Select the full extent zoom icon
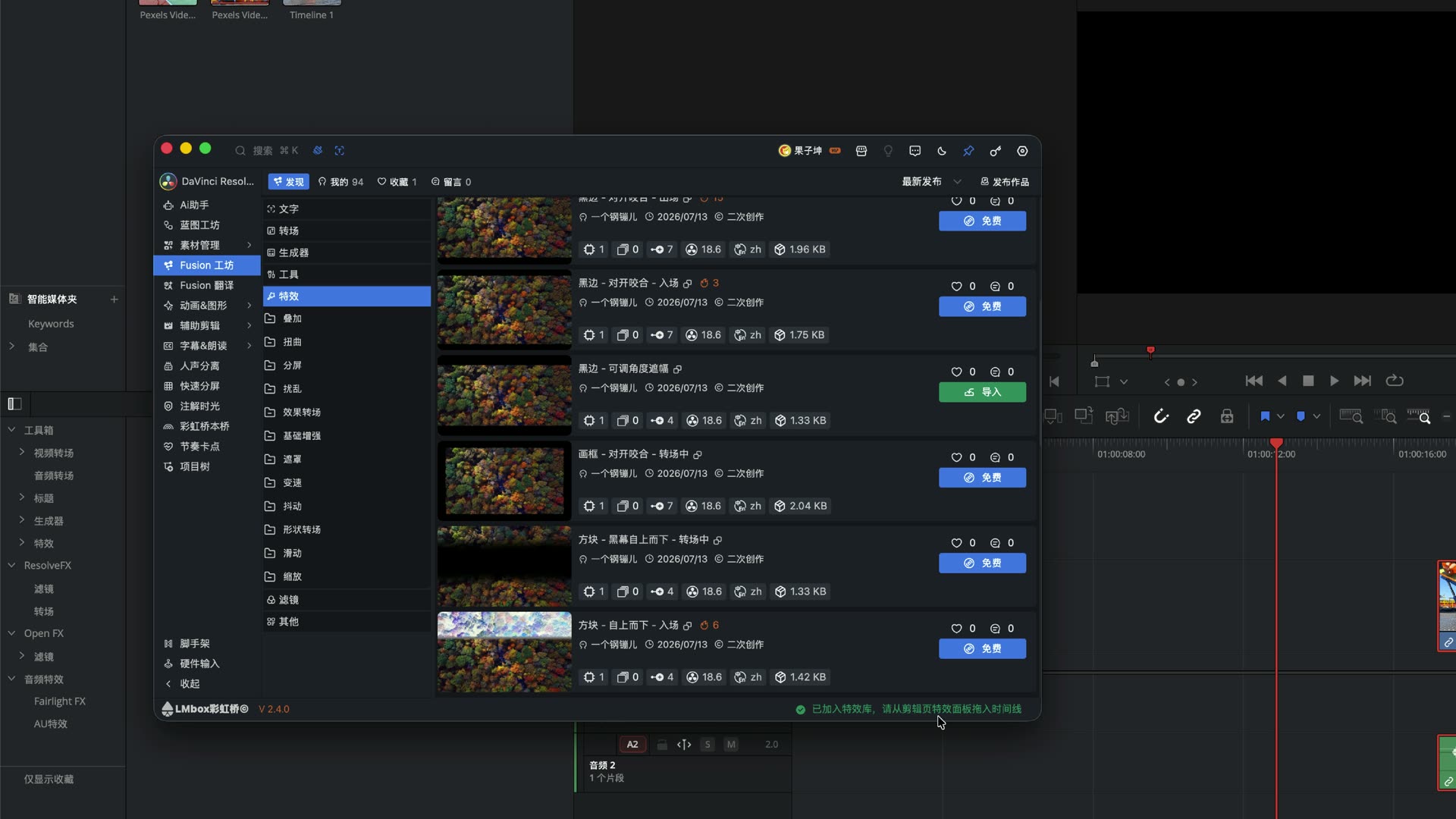This screenshot has height=819, width=1456. [1351, 416]
